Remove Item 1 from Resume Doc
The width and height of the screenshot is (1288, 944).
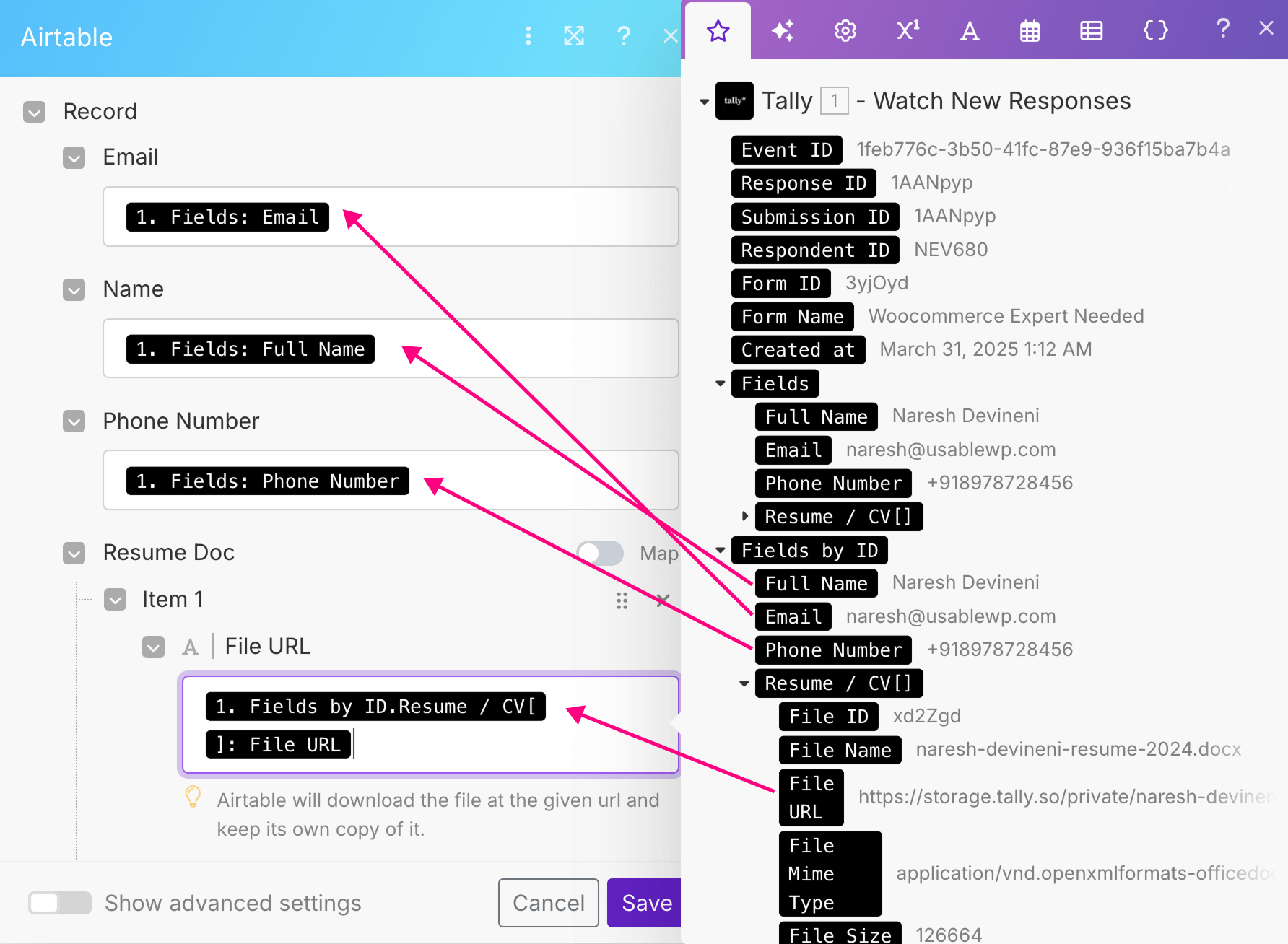pos(663,600)
